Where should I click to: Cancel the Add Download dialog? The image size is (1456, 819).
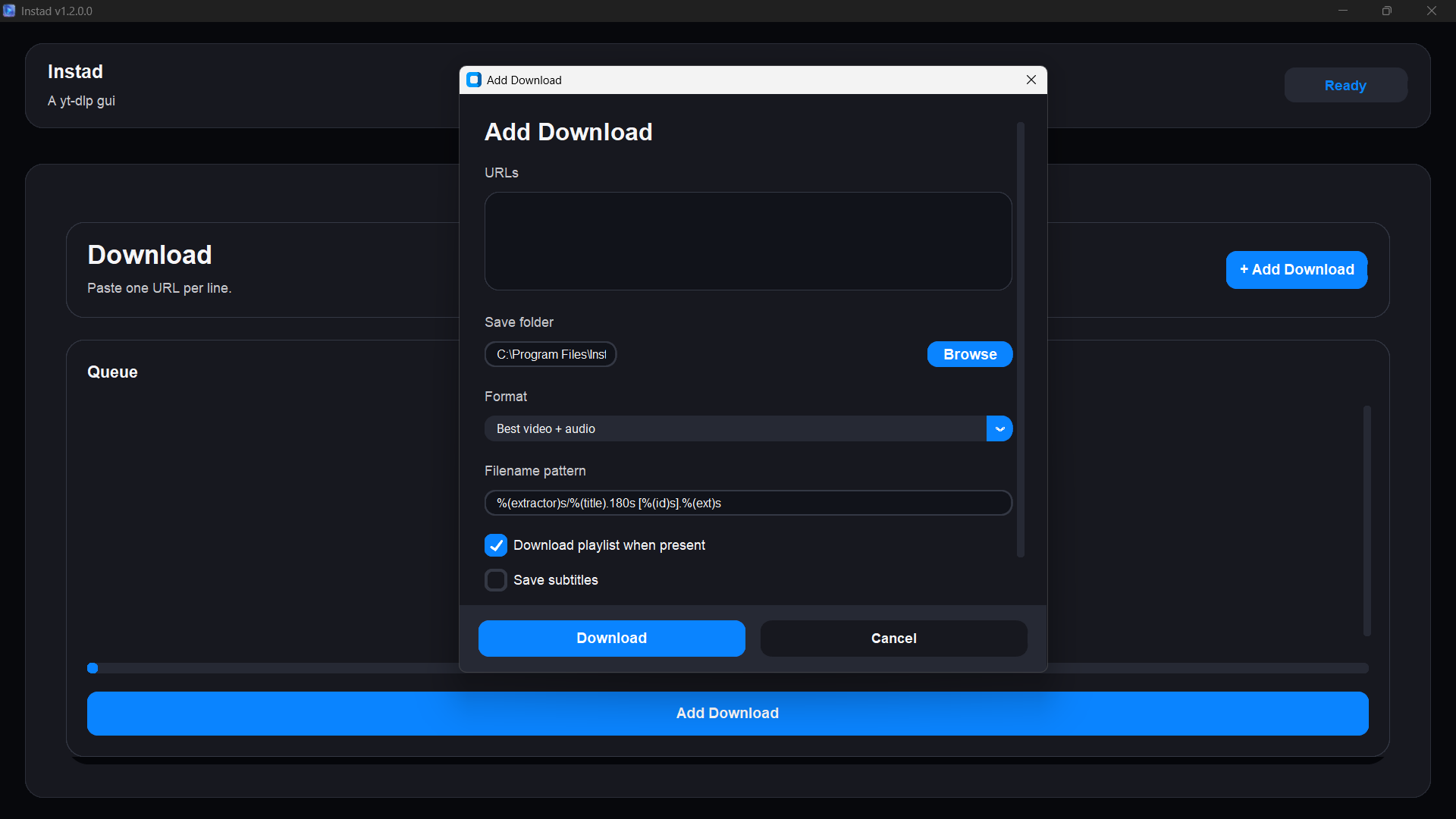click(893, 639)
